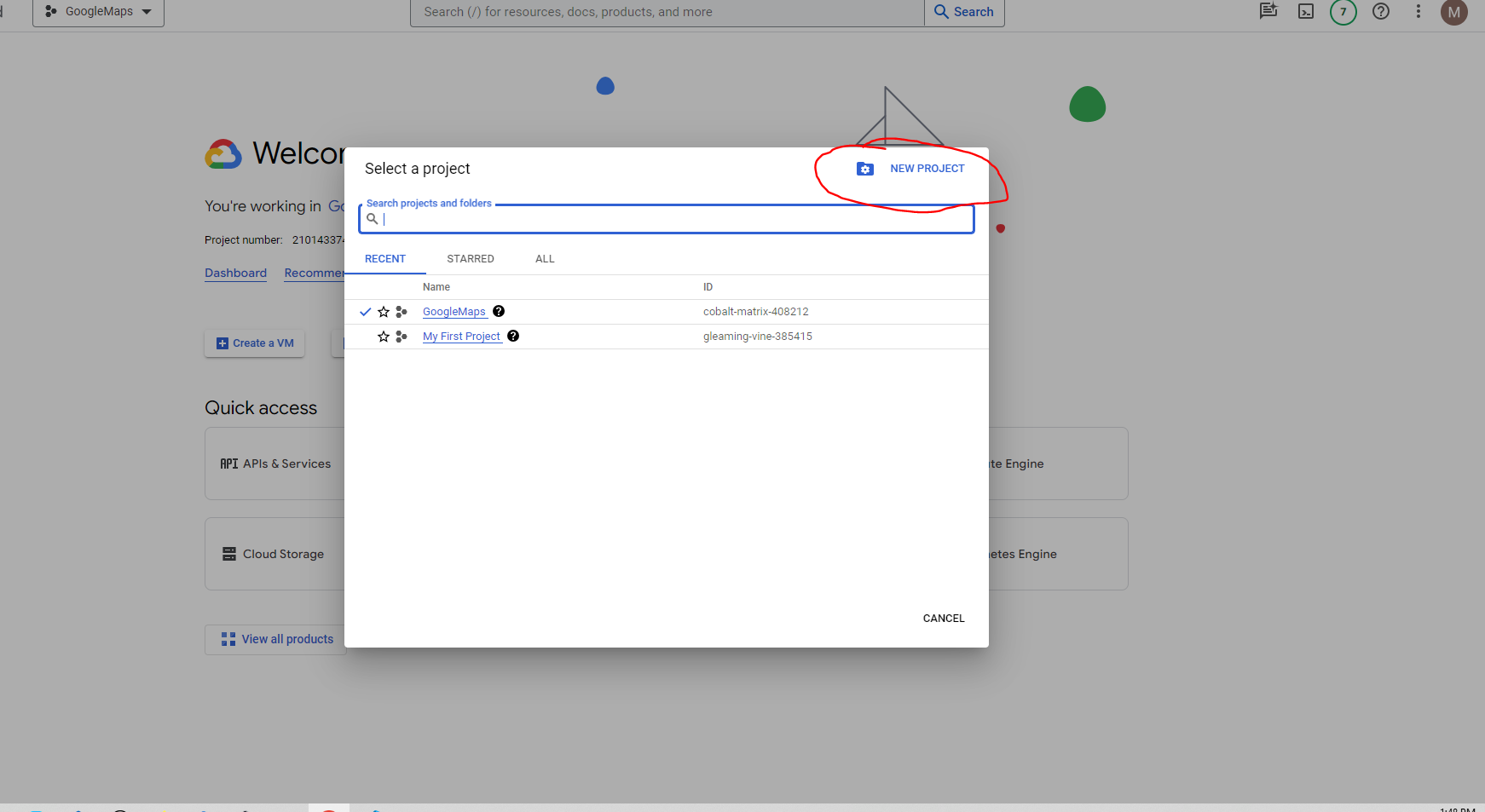This screenshot has width=1485, height=812.
Task: Open the APIs & Services card
Action: pyautogui.click(x=274, y=464)
